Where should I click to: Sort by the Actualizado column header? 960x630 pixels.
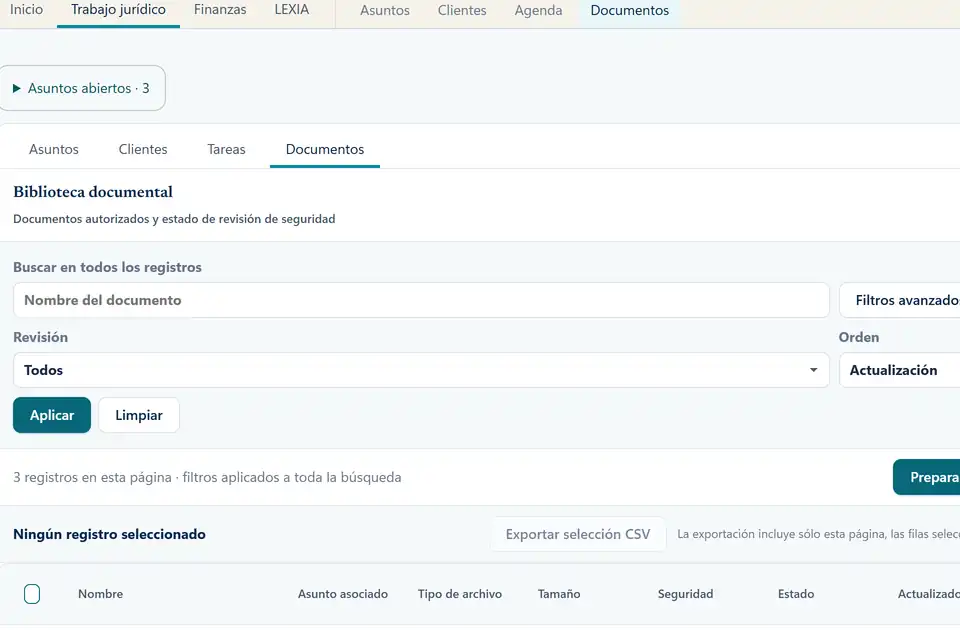928,594
